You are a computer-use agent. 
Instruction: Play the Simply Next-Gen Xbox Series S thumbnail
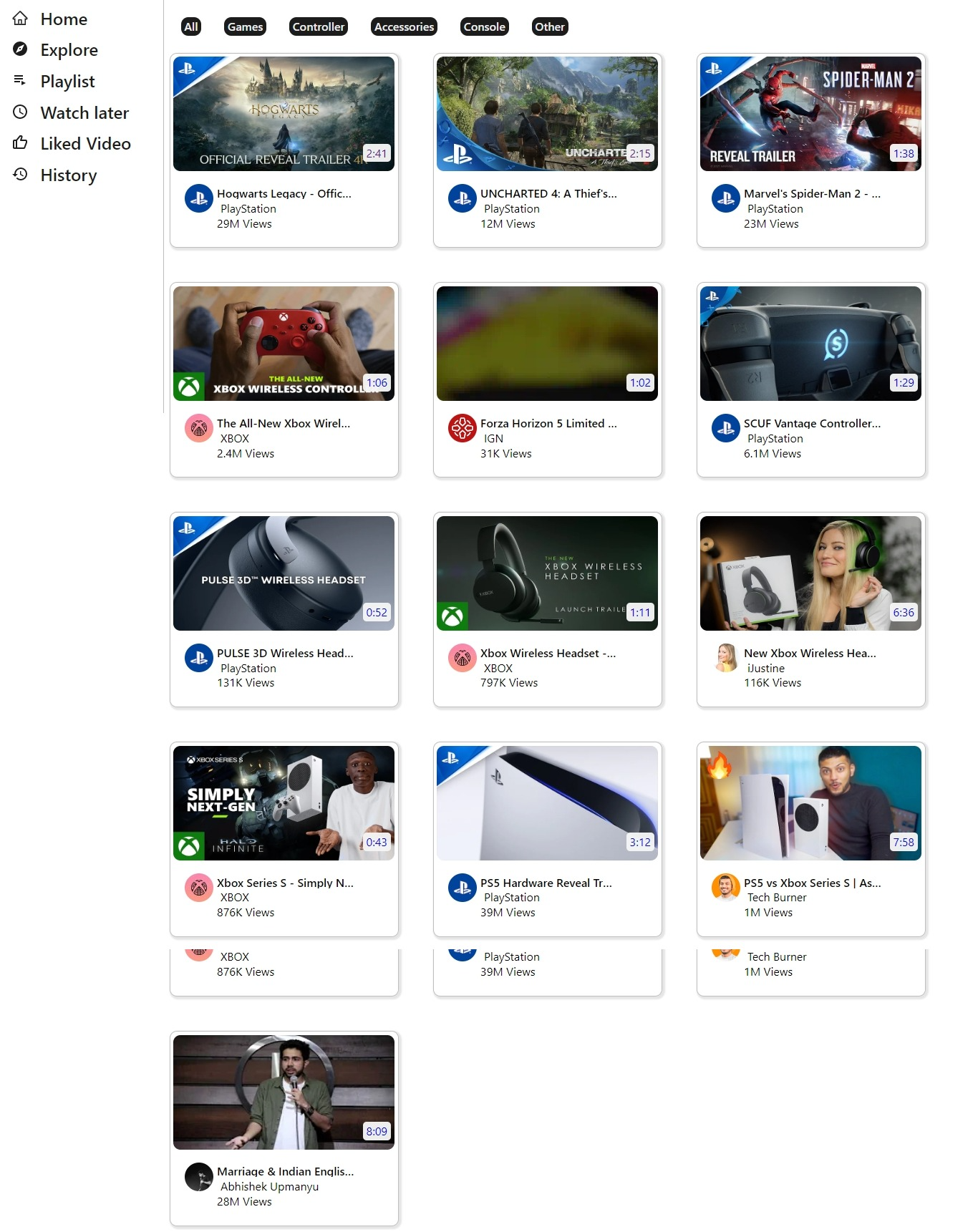(x=284, y=803)
